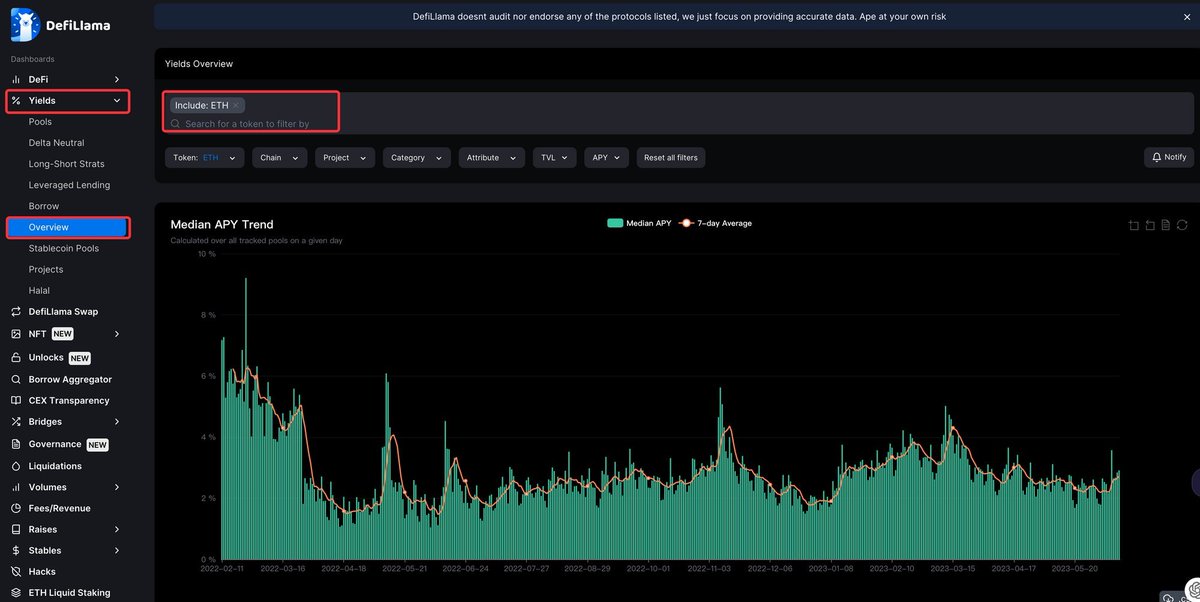Click the DeFi bar chart icon
1200x602 pixels.
[16, 79]
